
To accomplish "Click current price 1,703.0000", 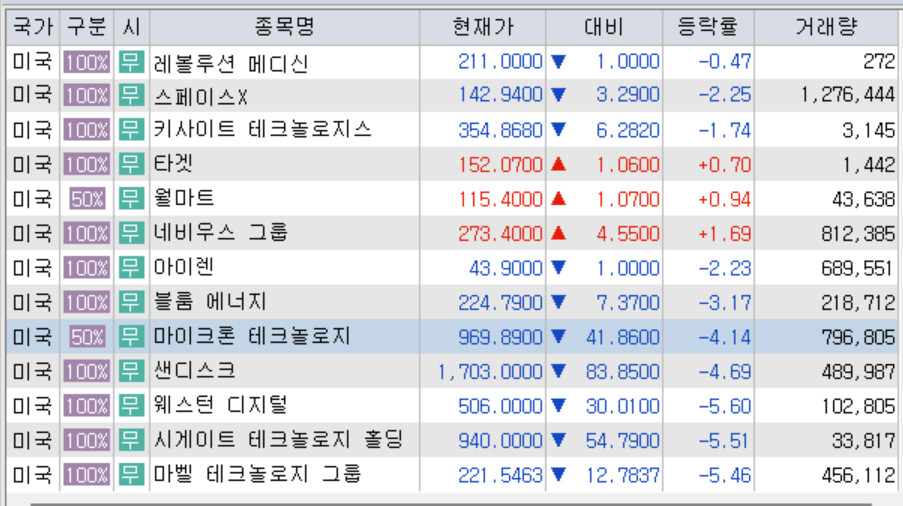I will pos(490,372).
